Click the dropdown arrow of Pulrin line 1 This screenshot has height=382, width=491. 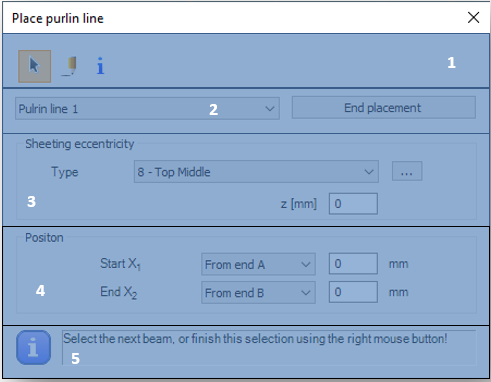pyautogui.click(x=270, y=109)
